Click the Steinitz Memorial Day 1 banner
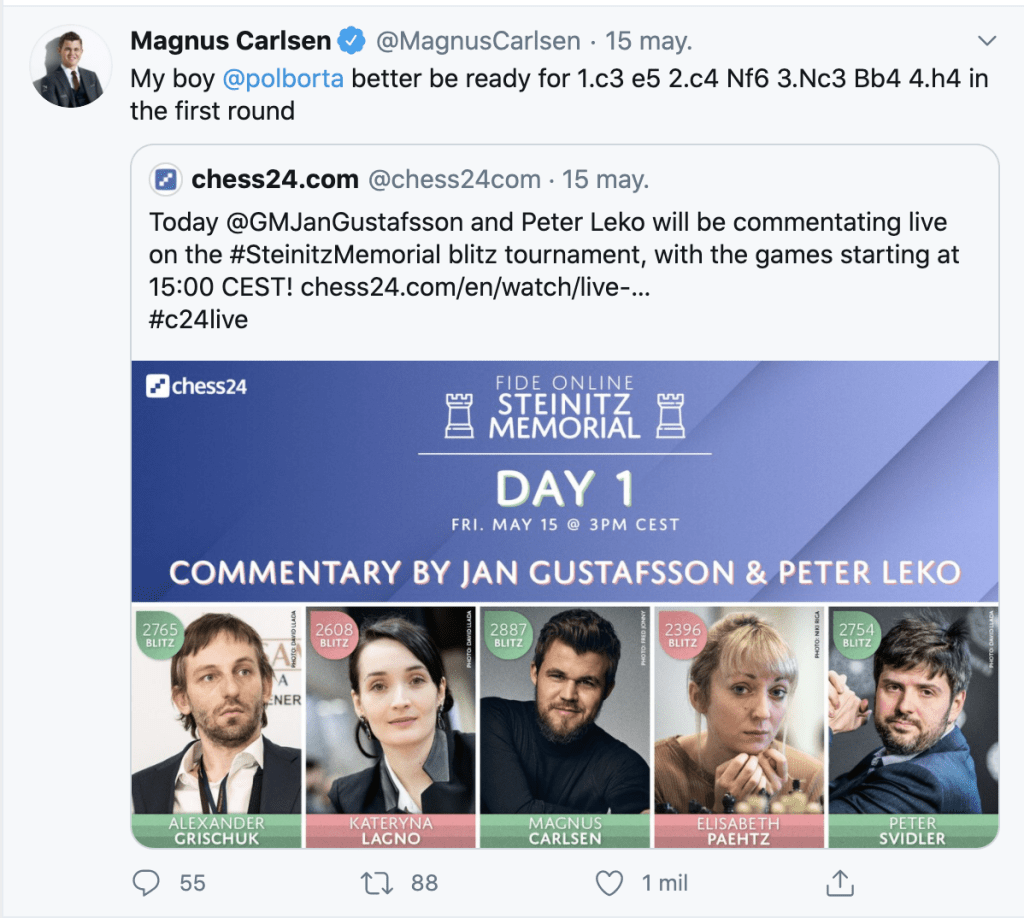Screen dimensions: 1024x918 565,480
